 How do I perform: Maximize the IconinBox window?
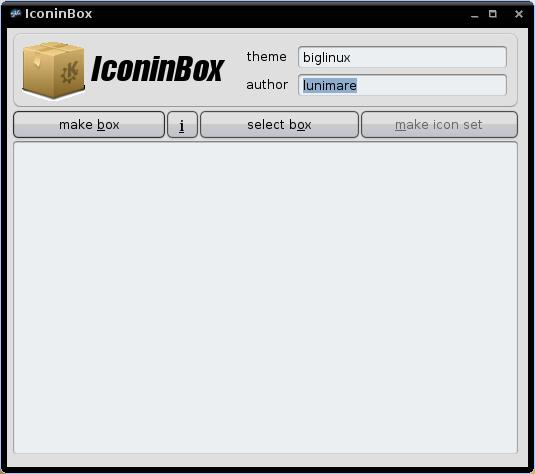(493, 14)
